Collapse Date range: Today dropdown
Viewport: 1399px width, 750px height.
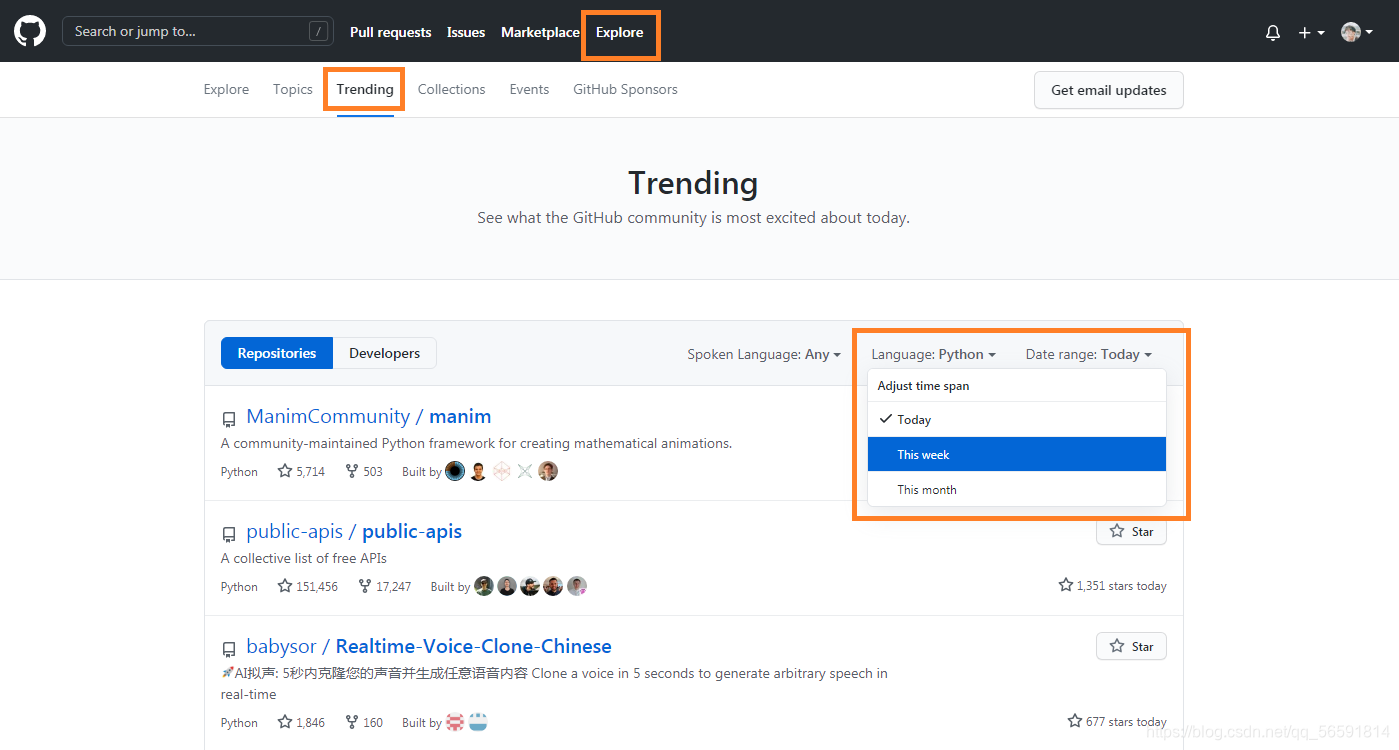click(1089, 354)
